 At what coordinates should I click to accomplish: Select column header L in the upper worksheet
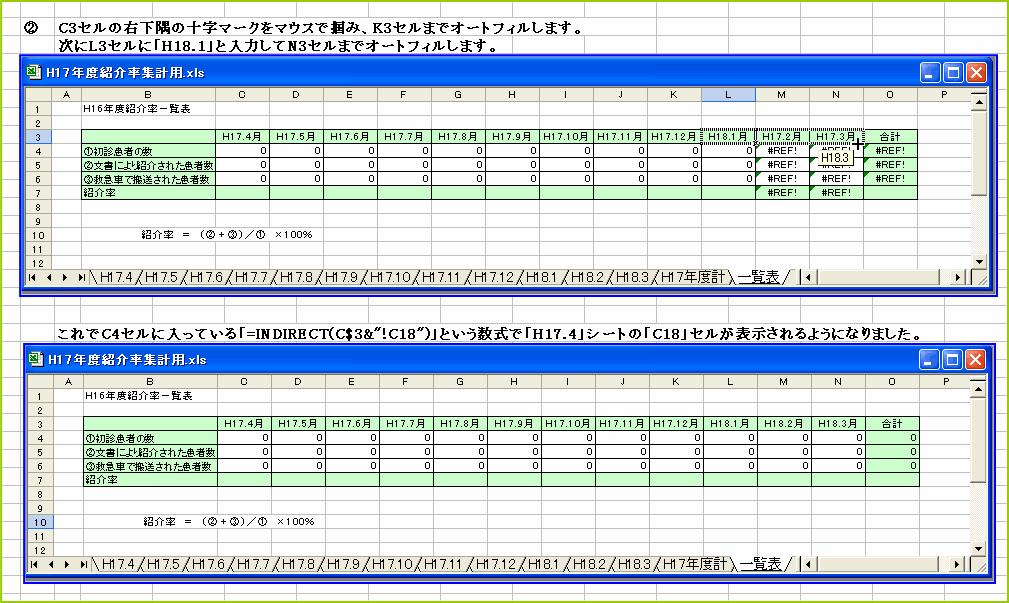click(728, 93)
